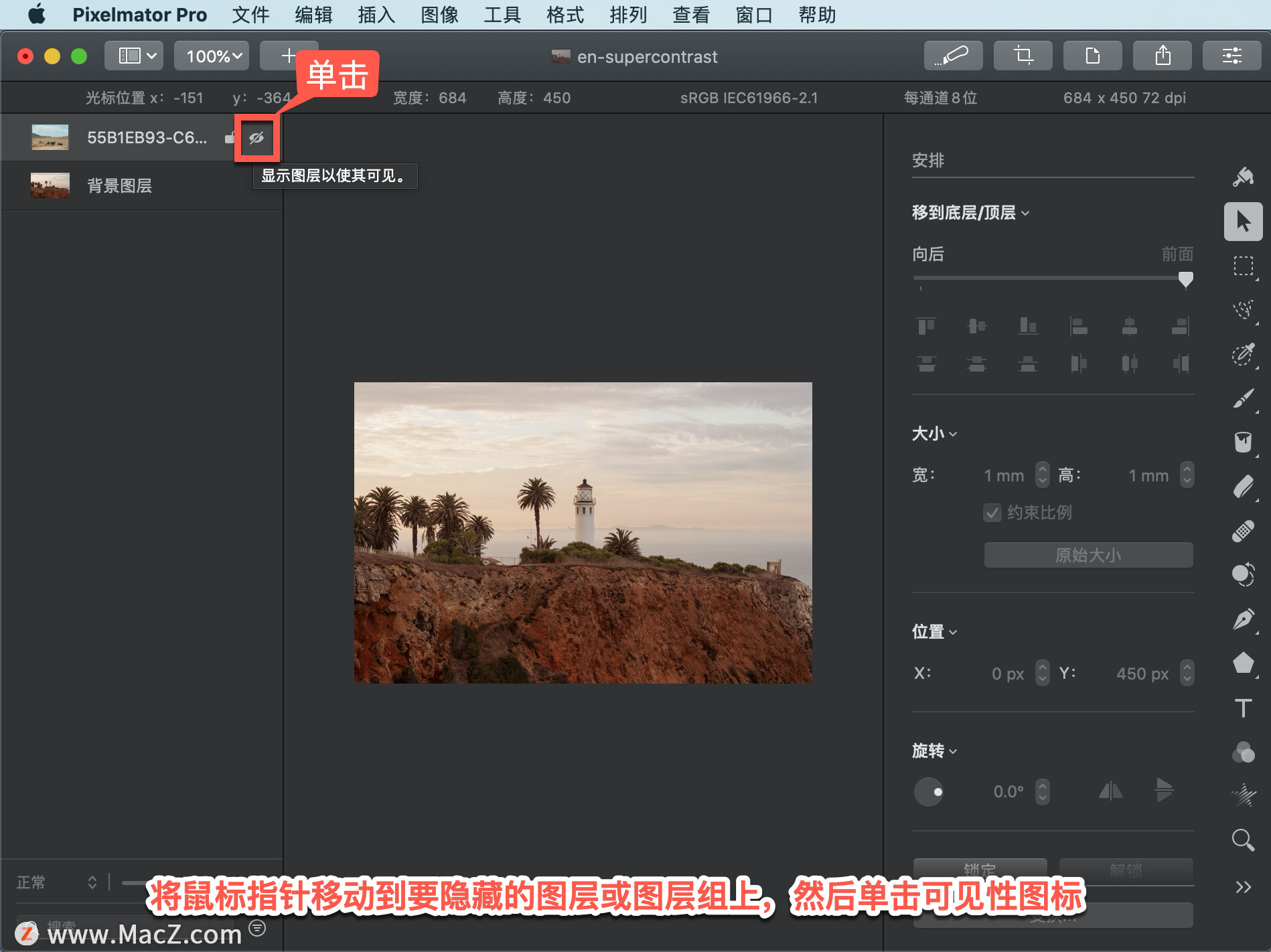This screenshot has width=1271, height=952.
Task: Click the Crop toolbar button
Action: pos(1023,56)
